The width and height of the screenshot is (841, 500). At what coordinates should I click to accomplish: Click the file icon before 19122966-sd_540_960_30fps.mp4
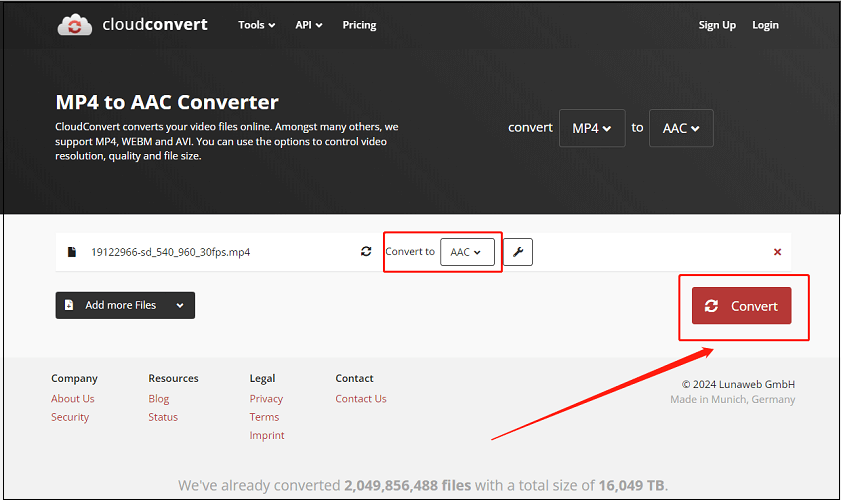point(71,252)
